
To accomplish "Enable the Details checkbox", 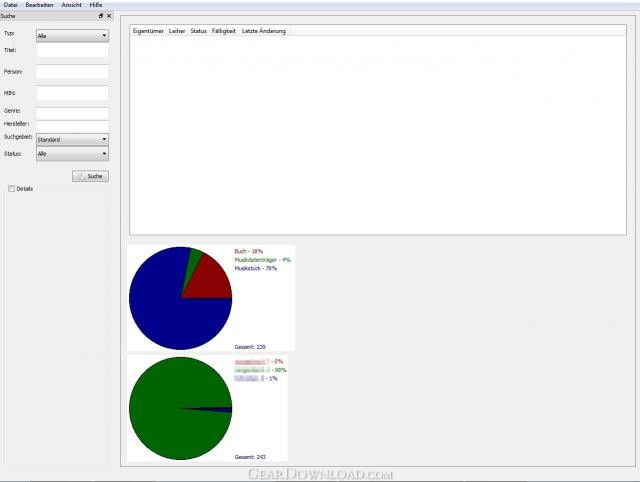I will [11, 189].
